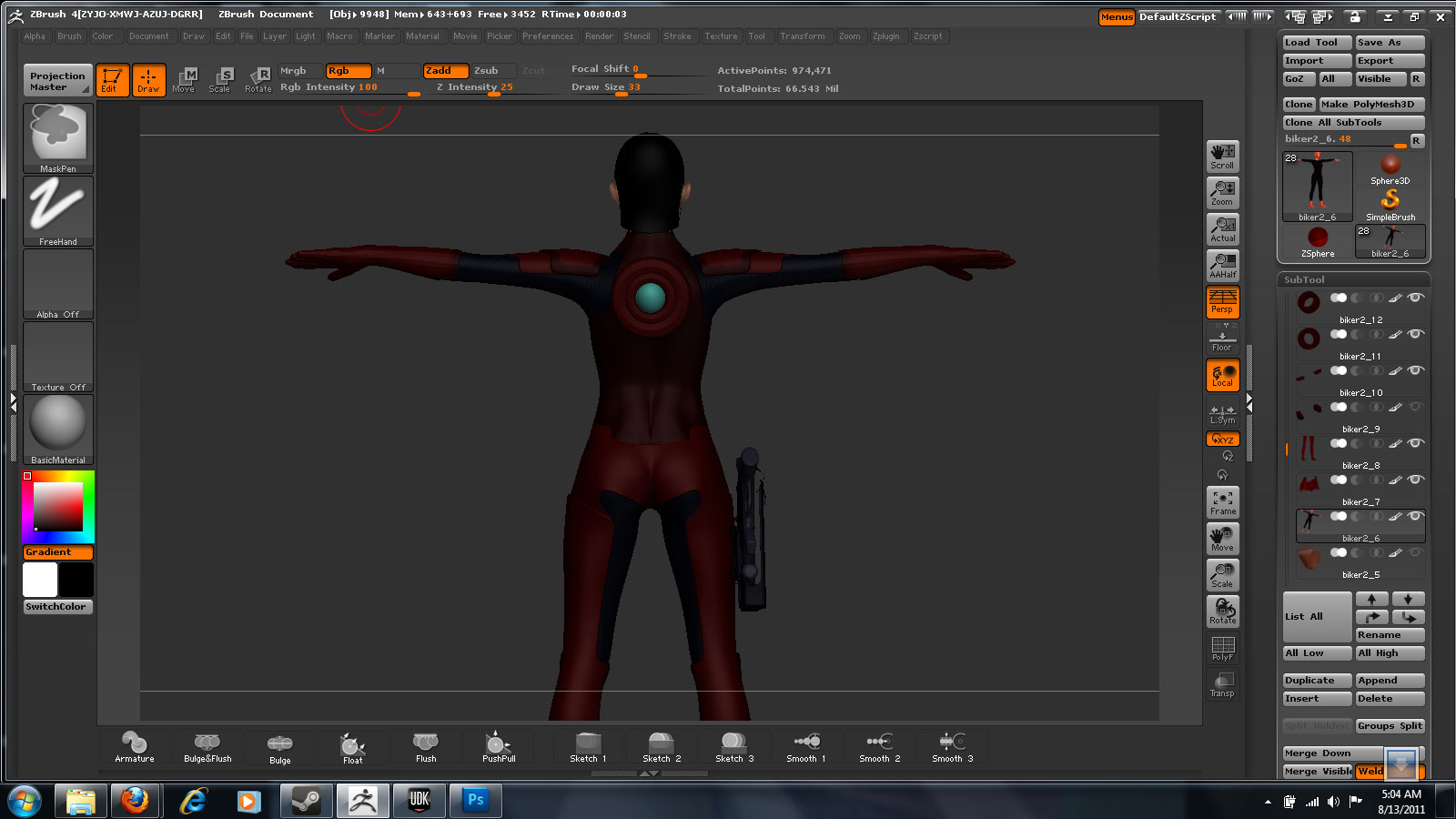Screen dimensions: 1456x819
Task: Select the MaskPen brush thumbnail
Action: (x=58, y=138)
